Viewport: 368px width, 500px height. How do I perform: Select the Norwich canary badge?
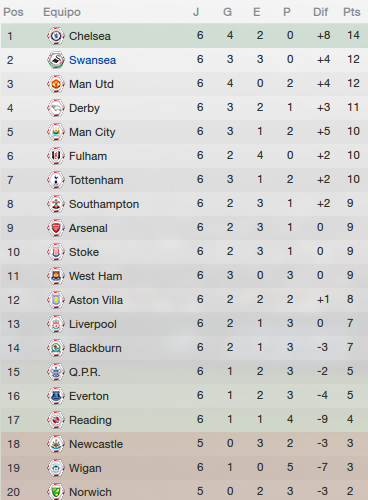coord(56,492)
